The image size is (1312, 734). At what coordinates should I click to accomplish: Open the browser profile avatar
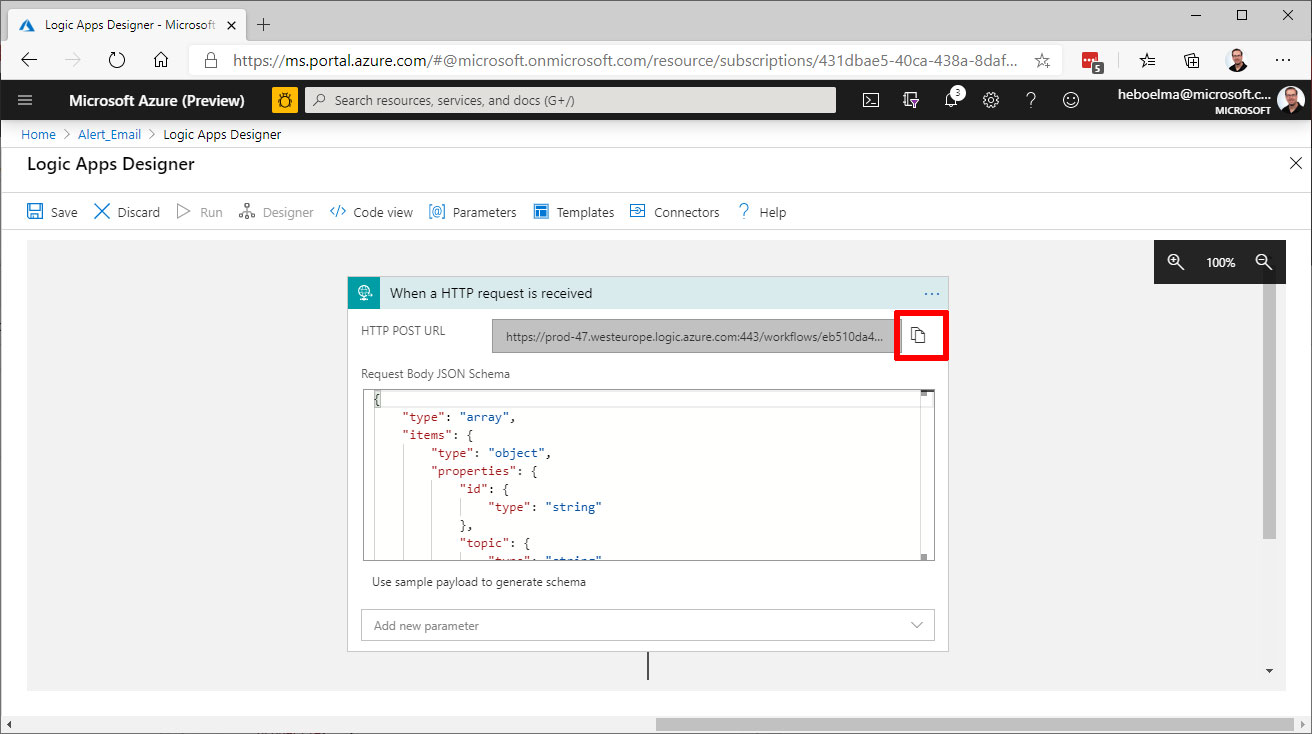click(1237, 60)
